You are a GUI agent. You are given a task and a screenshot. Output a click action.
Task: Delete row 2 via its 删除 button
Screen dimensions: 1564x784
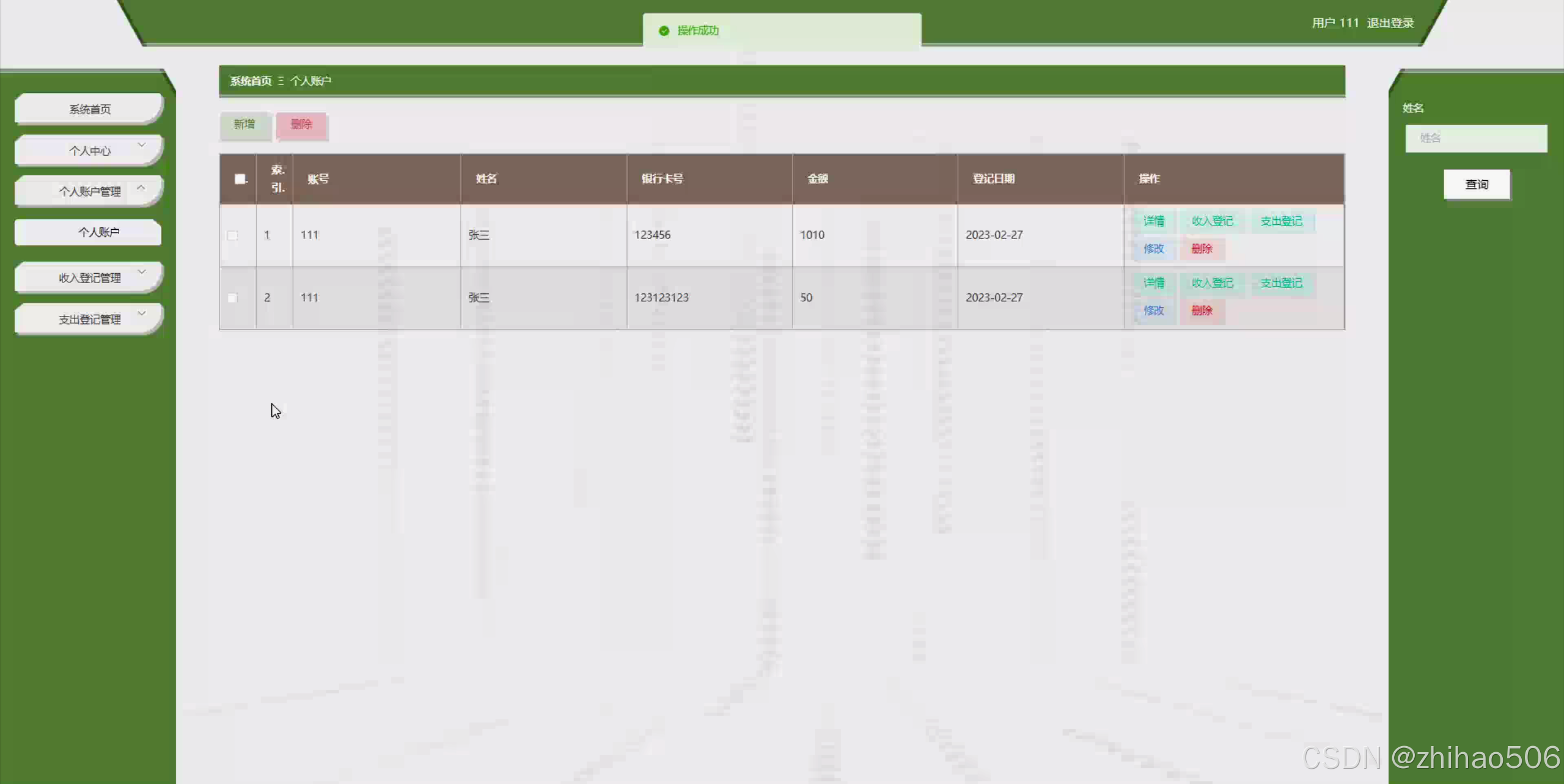tap(1202, 310)
